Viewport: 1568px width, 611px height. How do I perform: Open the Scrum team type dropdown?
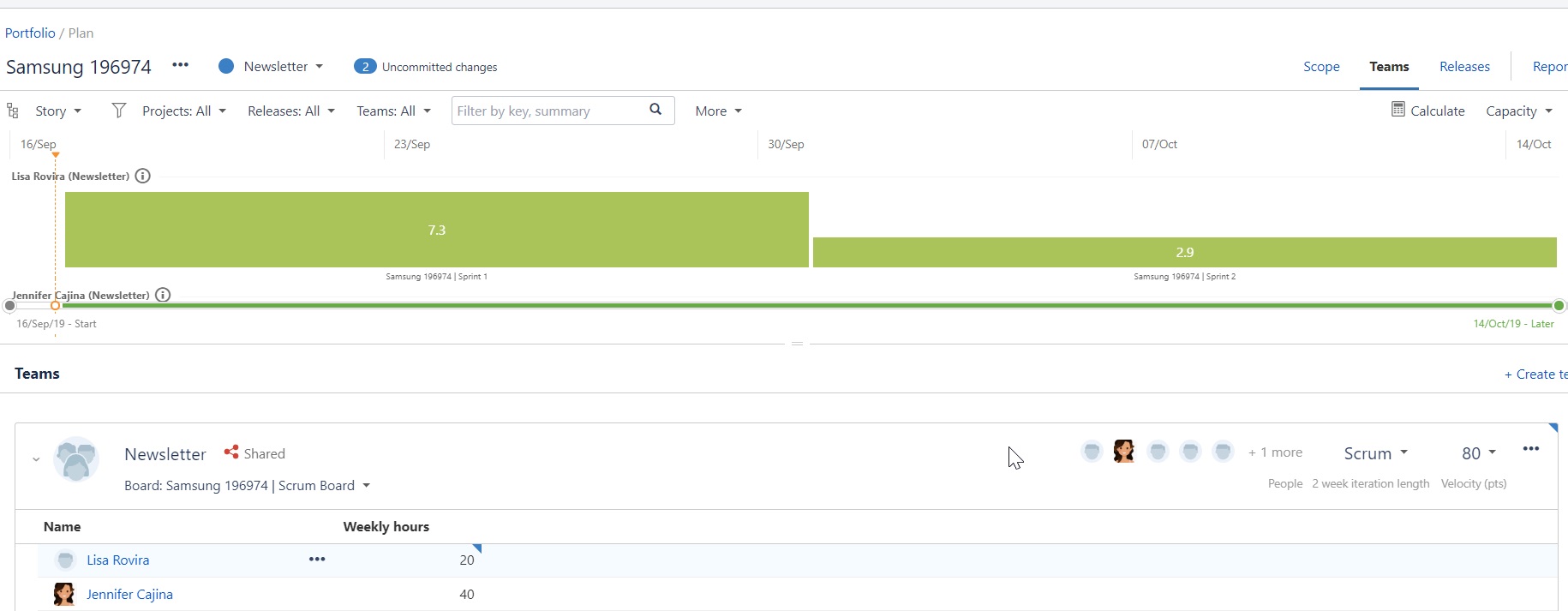pos(1376,453)
